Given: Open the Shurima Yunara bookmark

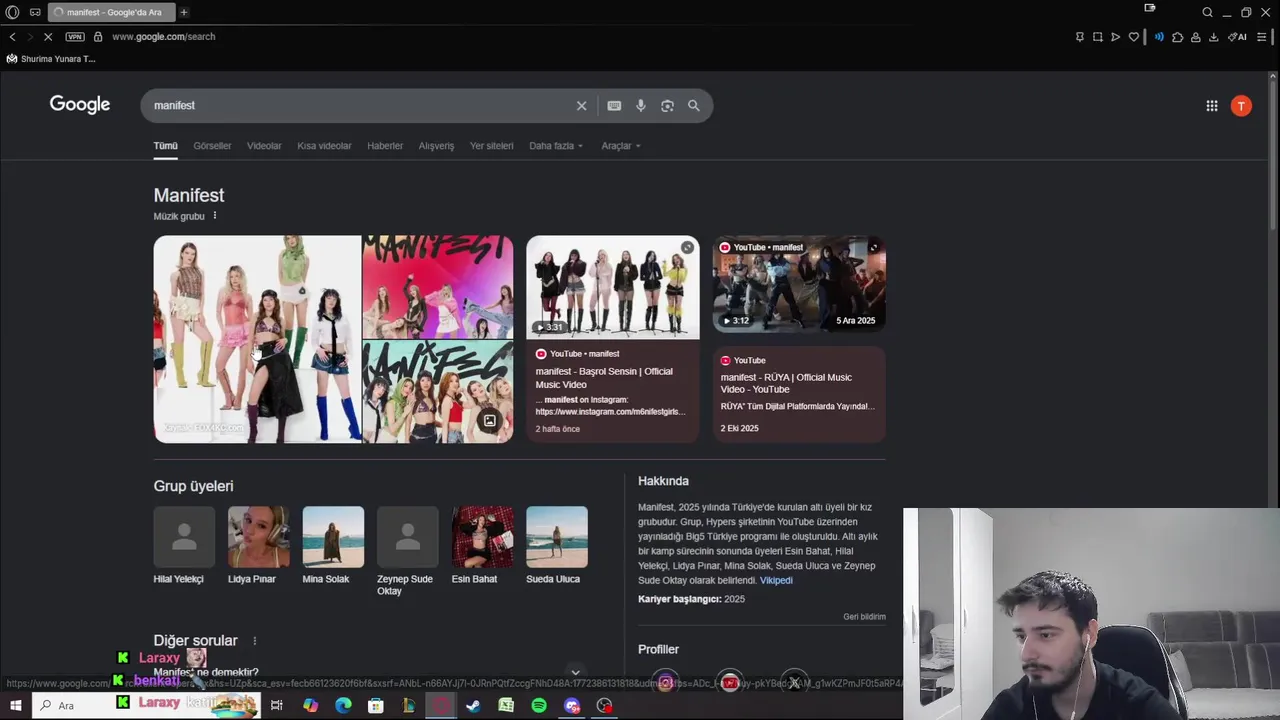Looking at the screenshot, I should tap(50, 59).
